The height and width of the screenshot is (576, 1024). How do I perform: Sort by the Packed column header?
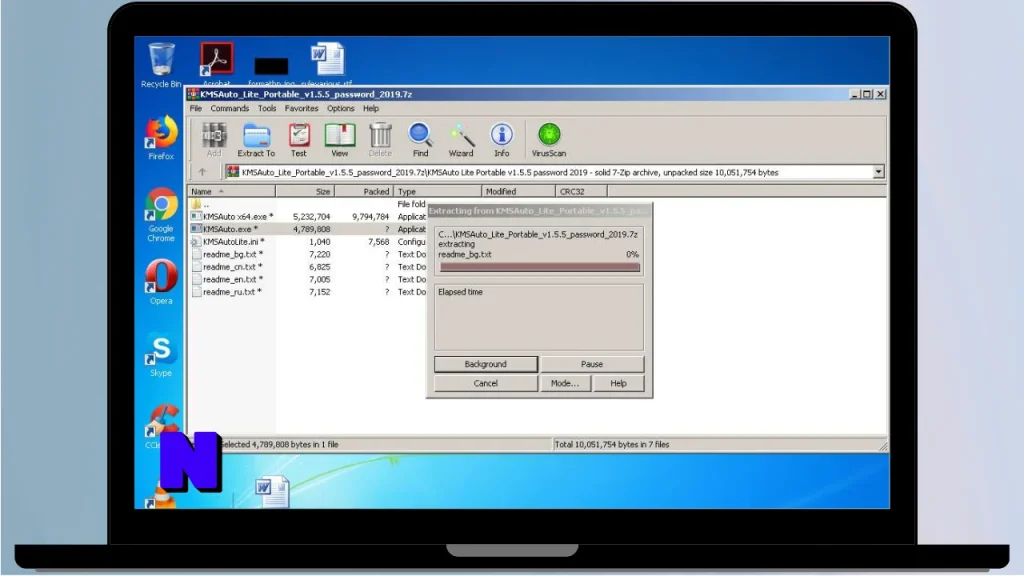click(364, 191)
